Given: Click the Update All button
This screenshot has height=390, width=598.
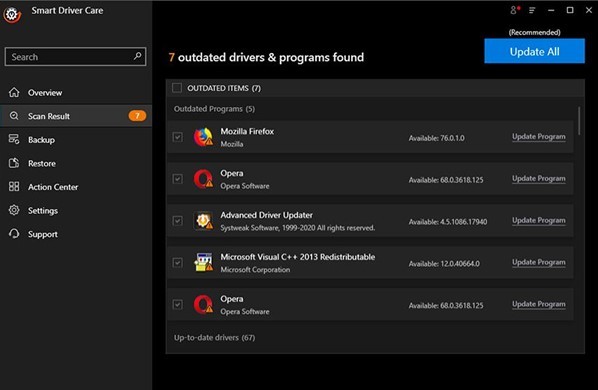Looking at the screenshot, I should click(x=534, y=51).
